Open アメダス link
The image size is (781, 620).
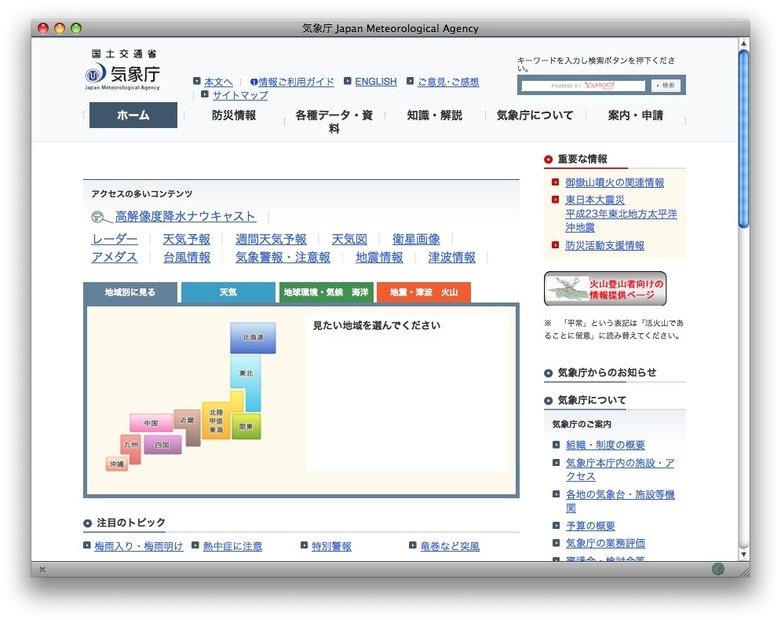tap(115, 257)
